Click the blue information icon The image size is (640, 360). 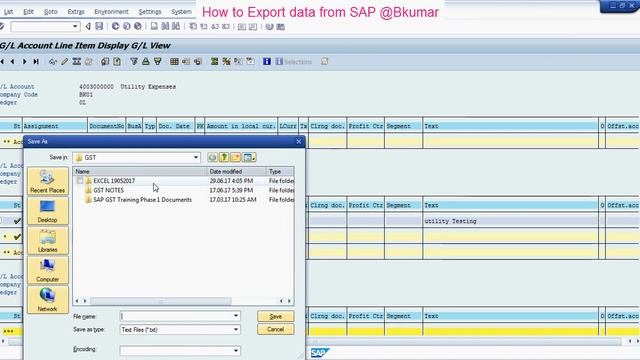[x=267, y=62]
